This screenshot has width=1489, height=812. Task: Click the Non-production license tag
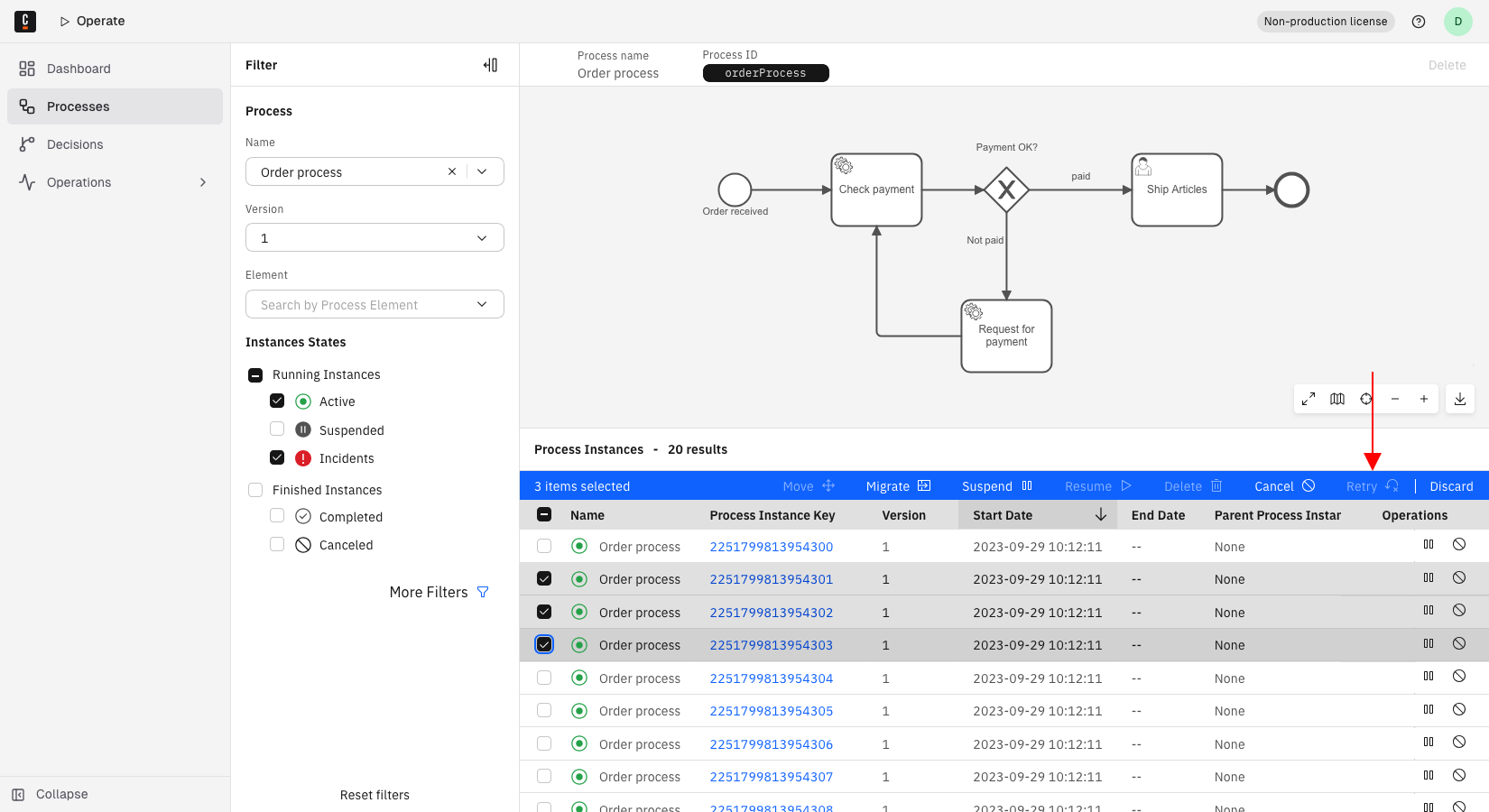[1326, 22]
